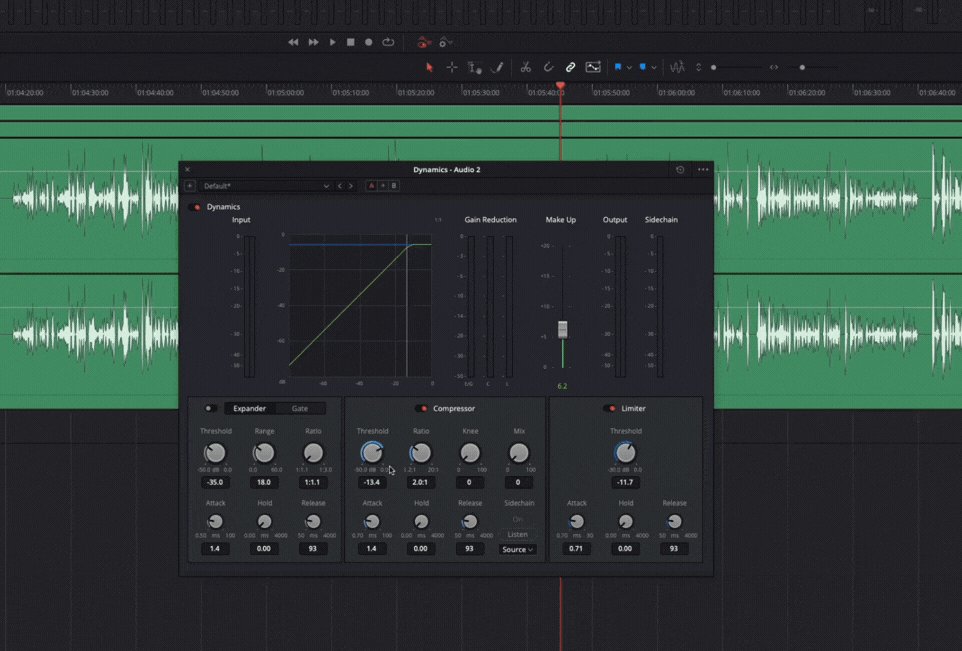This screenshot has height=651, width=962.
Task: Click the Limiter Threshold knob
Action: [625, 453]
